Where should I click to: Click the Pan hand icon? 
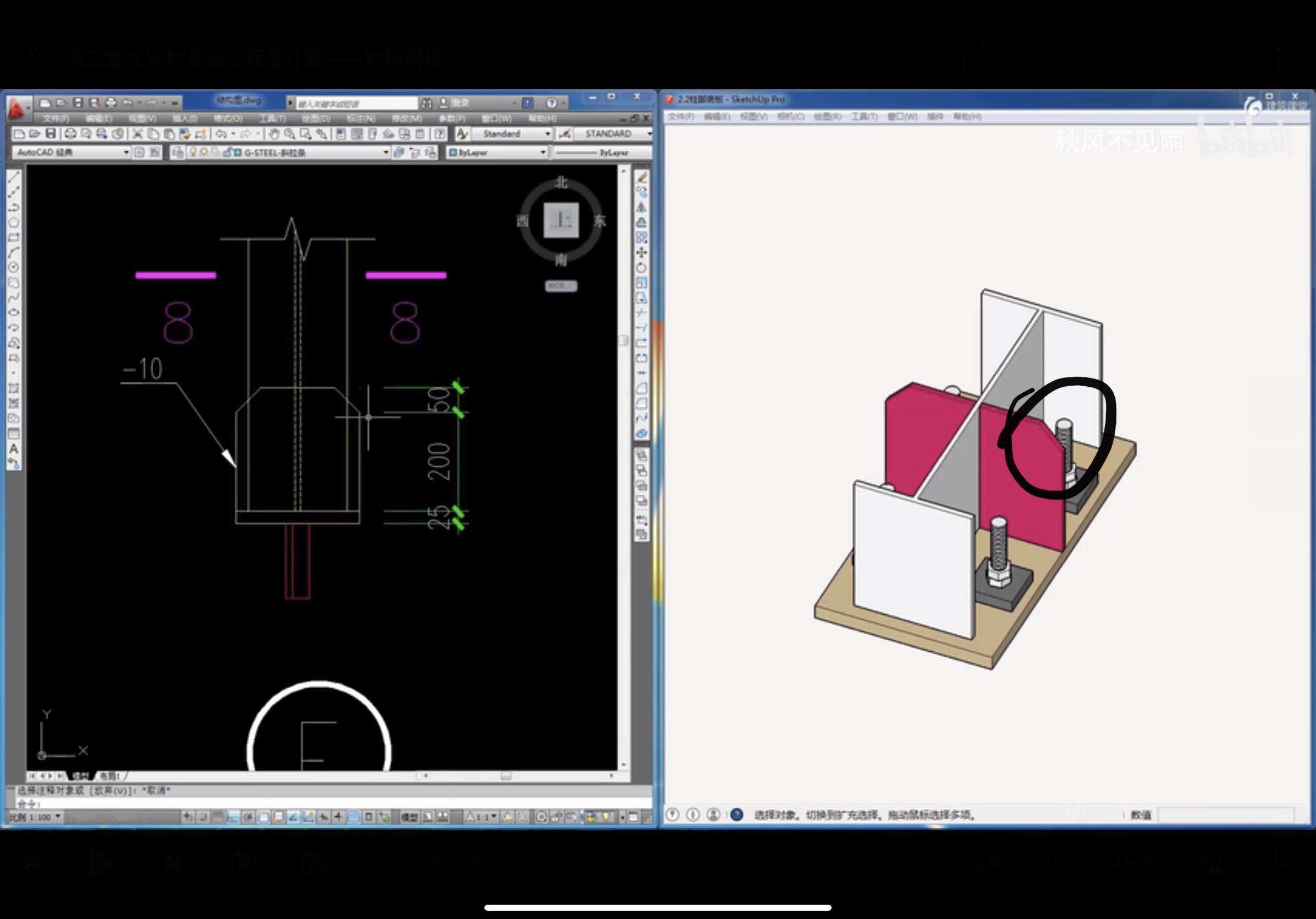274,134
